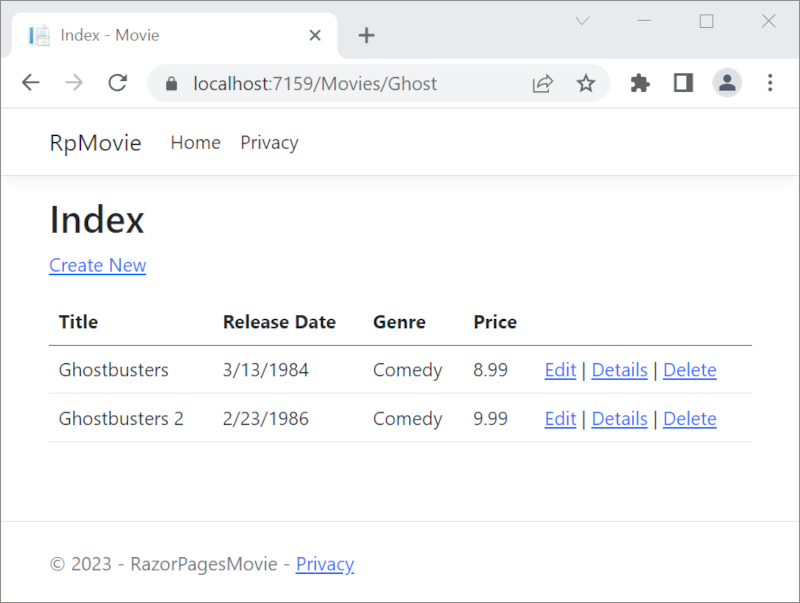View Details for Ghostbusters 2
This screenshot has height=603, width=800.
click(619, 419)
